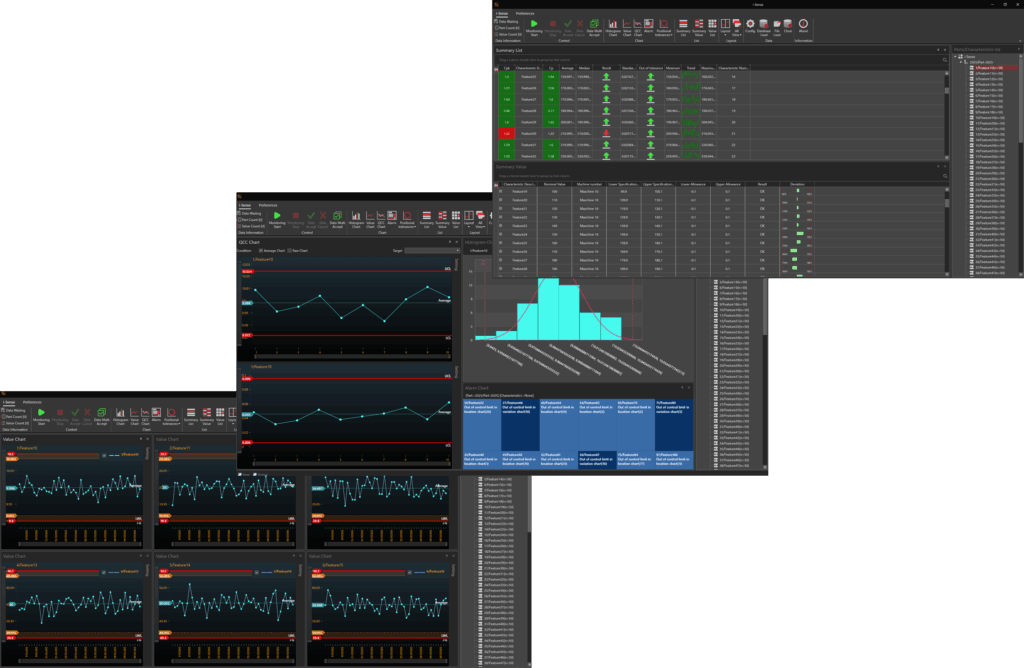The height and width of the screenshot is (668, 1024).
Task: Toggle the 1/Feature10 series legend checkbox
Action: click(105, 455)
